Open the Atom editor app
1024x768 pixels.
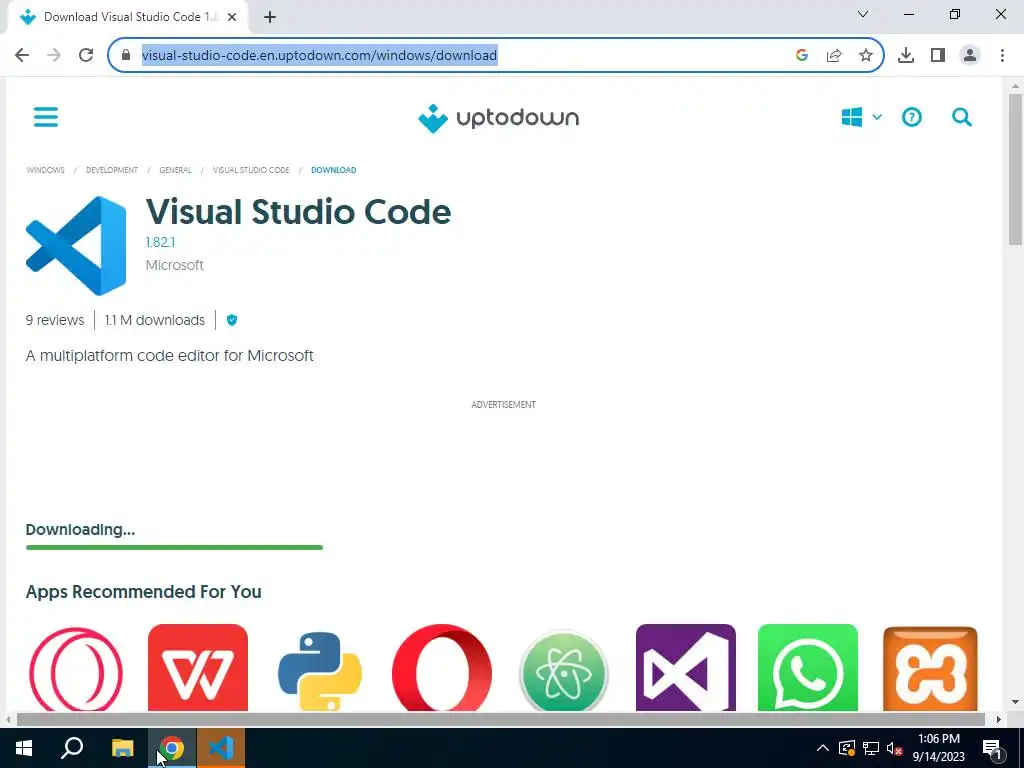564,671
